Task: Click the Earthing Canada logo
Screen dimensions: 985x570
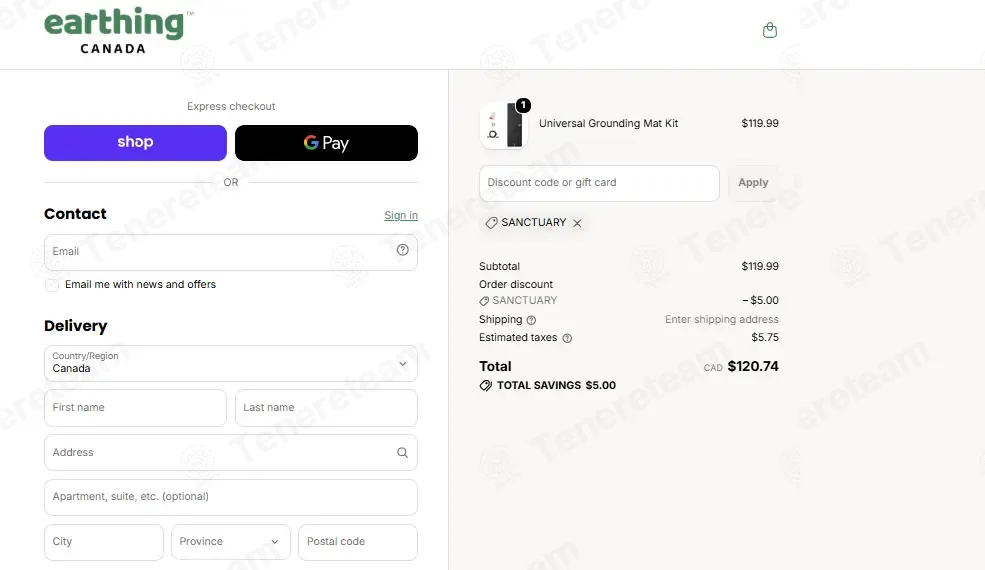Action: point(119,30)
